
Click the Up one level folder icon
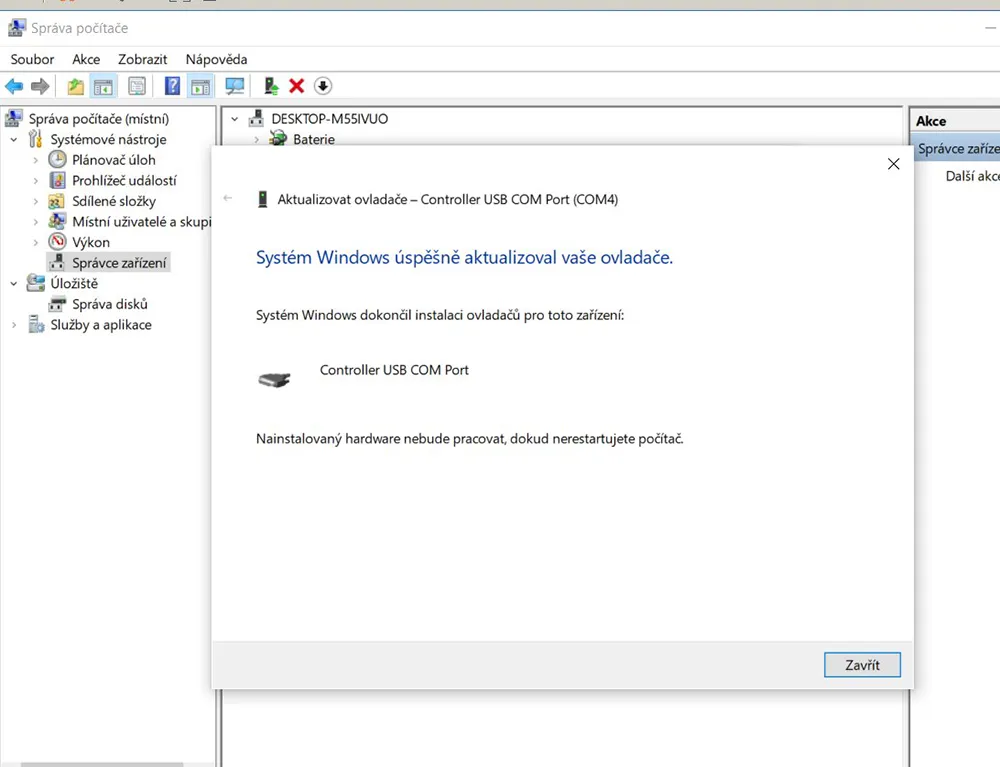[x=76, y=86]
